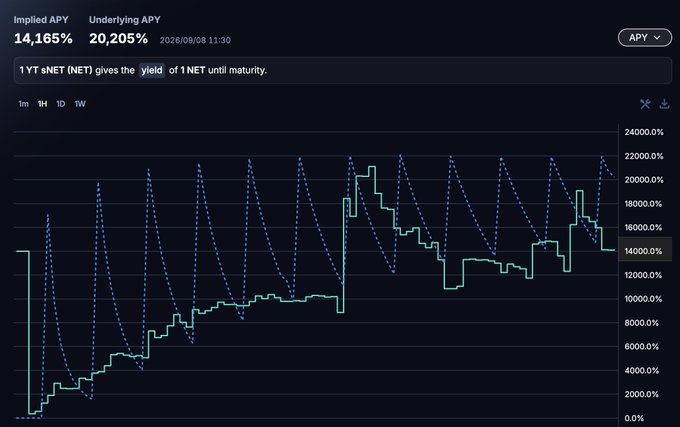The width and height of the screenshot is (680, 427).
Task: Click the 2026/09/08 11:30 timestamp
Action: pyautogui.click(x=195, y=40)
